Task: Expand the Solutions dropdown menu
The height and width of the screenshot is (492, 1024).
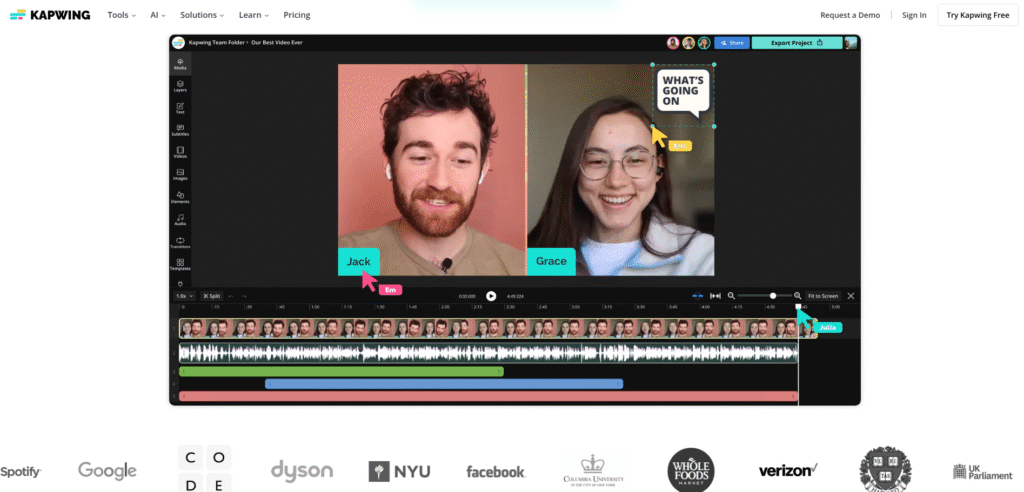Action: (201, 15)
